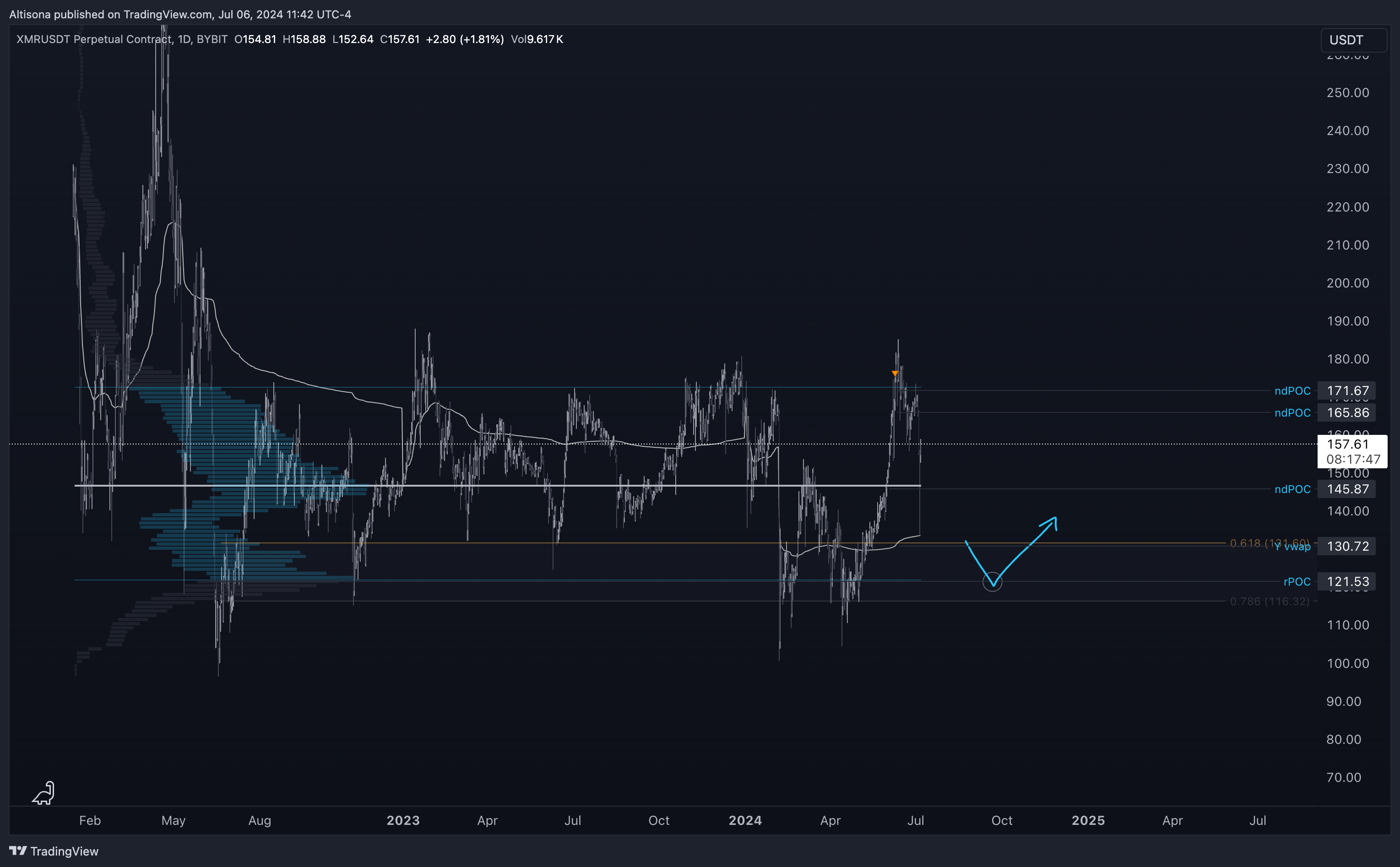Select the 145.87 ndPOC price label
Image resolution: width=1400 pixels, height=867 pixels.
(1347, 489)
